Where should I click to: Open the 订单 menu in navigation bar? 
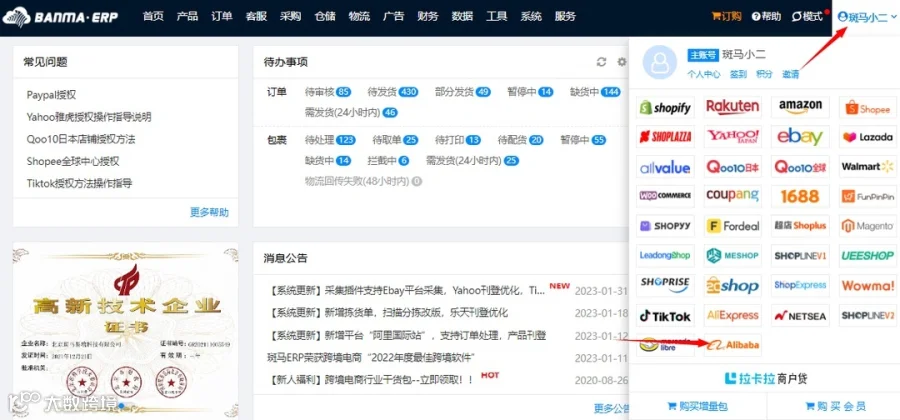pos(222,17)
